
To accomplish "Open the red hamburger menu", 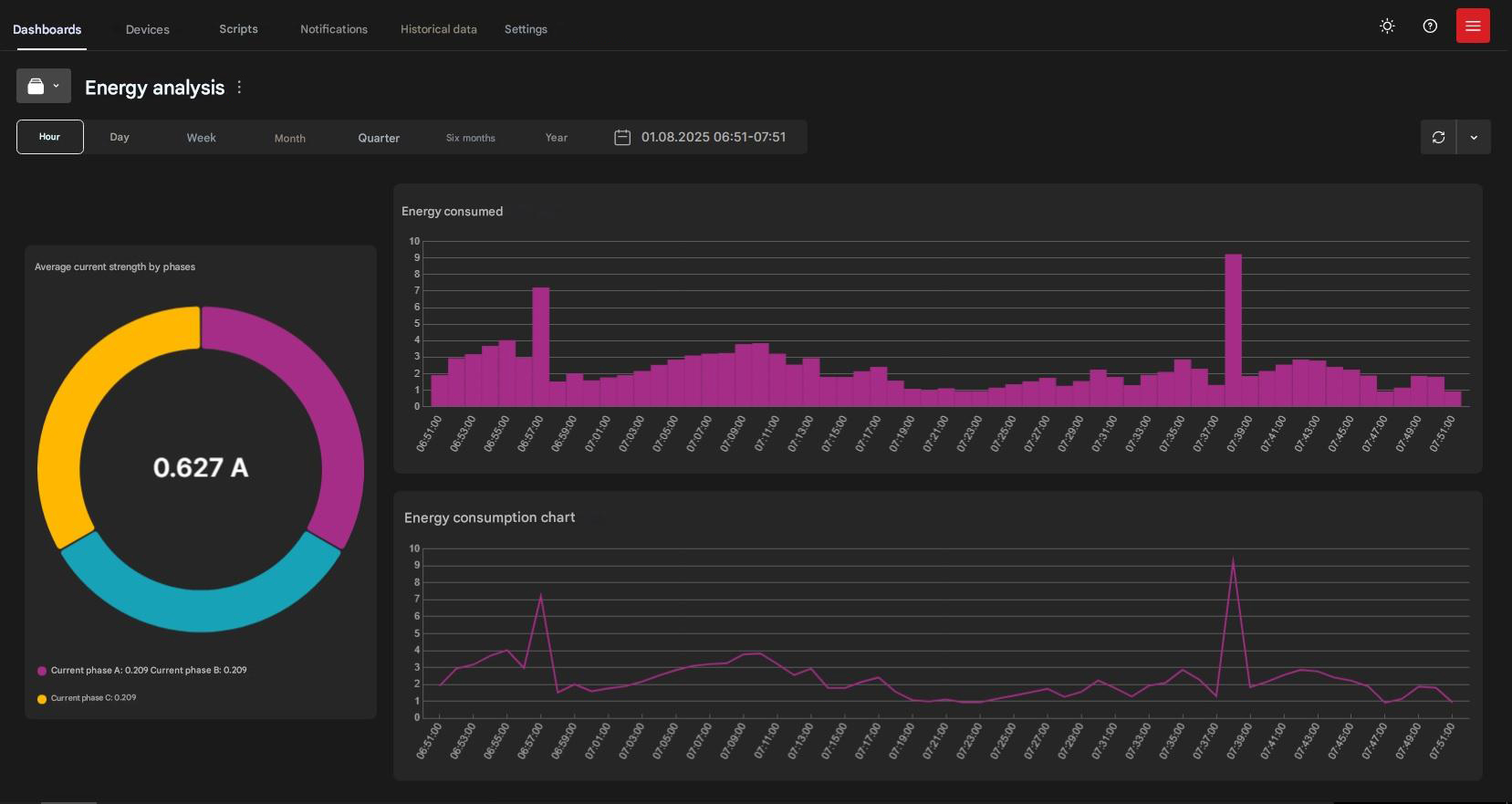I will [x=1473, y=26].
